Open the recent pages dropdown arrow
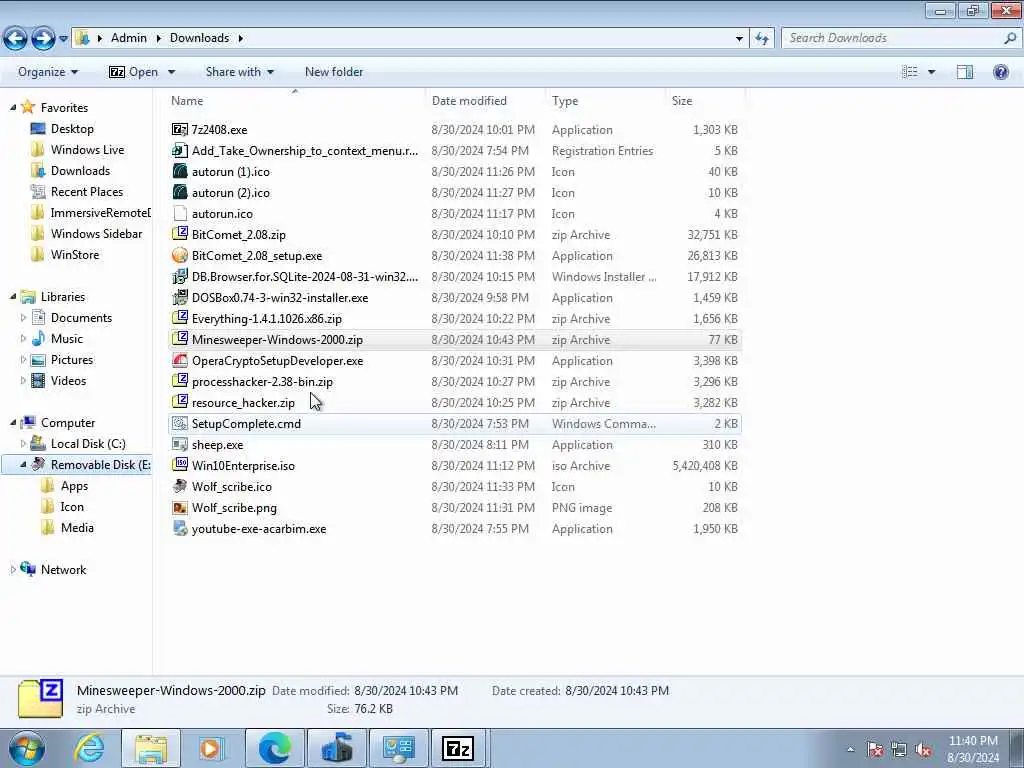1024x768 pixels. tap(63, 39)
